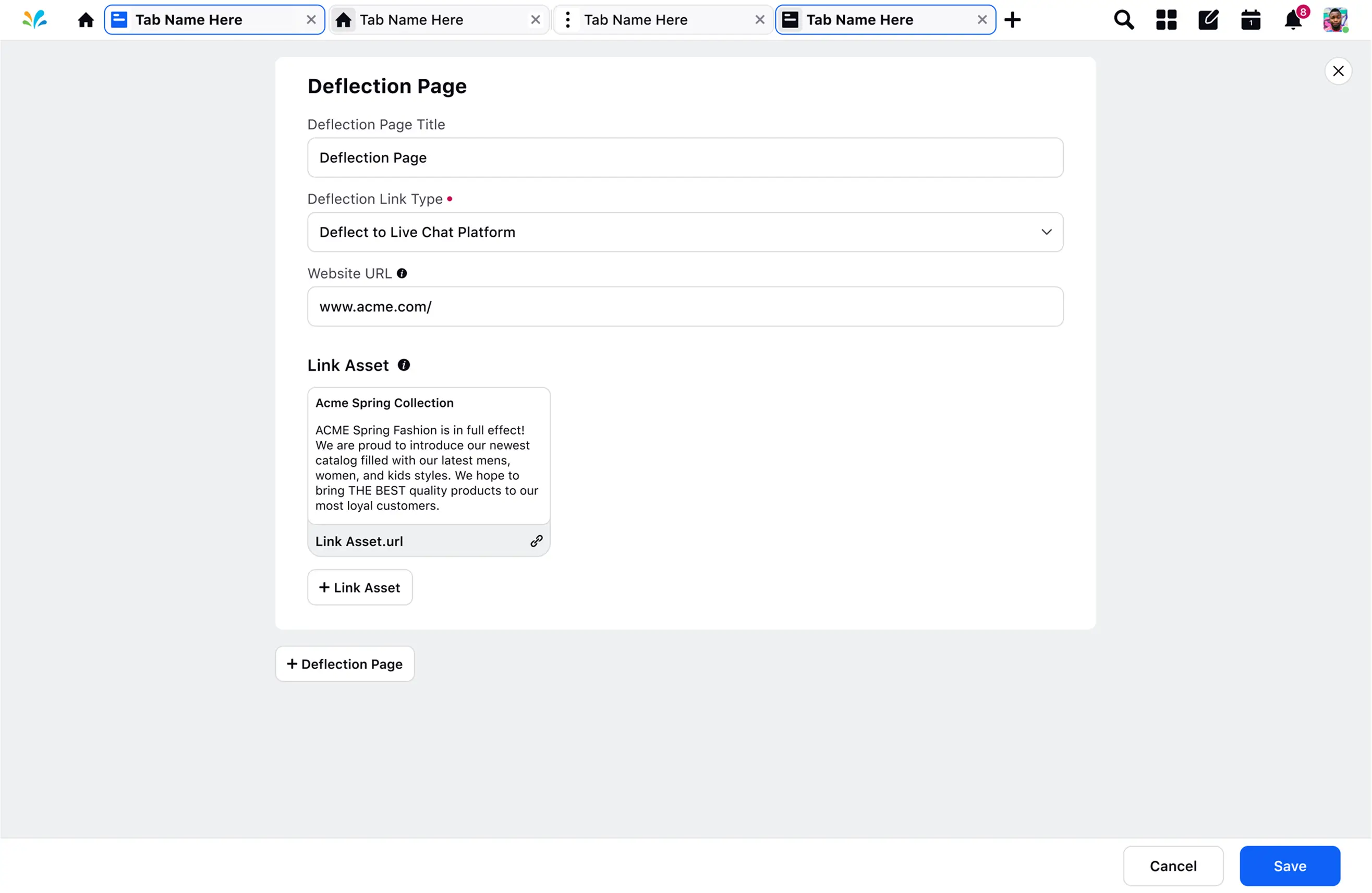Click the + Deflection Page button

click(345, 663)
